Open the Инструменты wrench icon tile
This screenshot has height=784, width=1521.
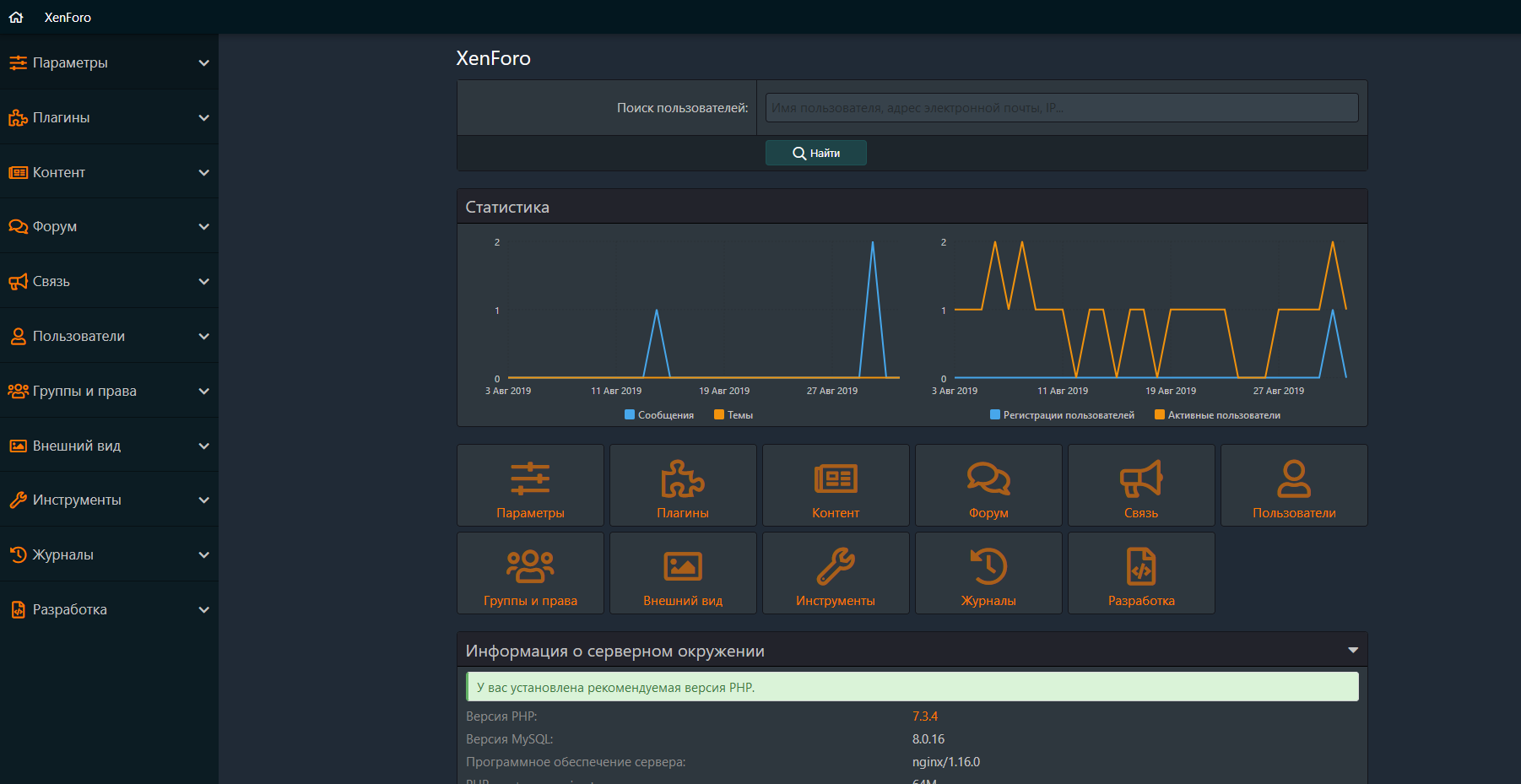(836, 574)
